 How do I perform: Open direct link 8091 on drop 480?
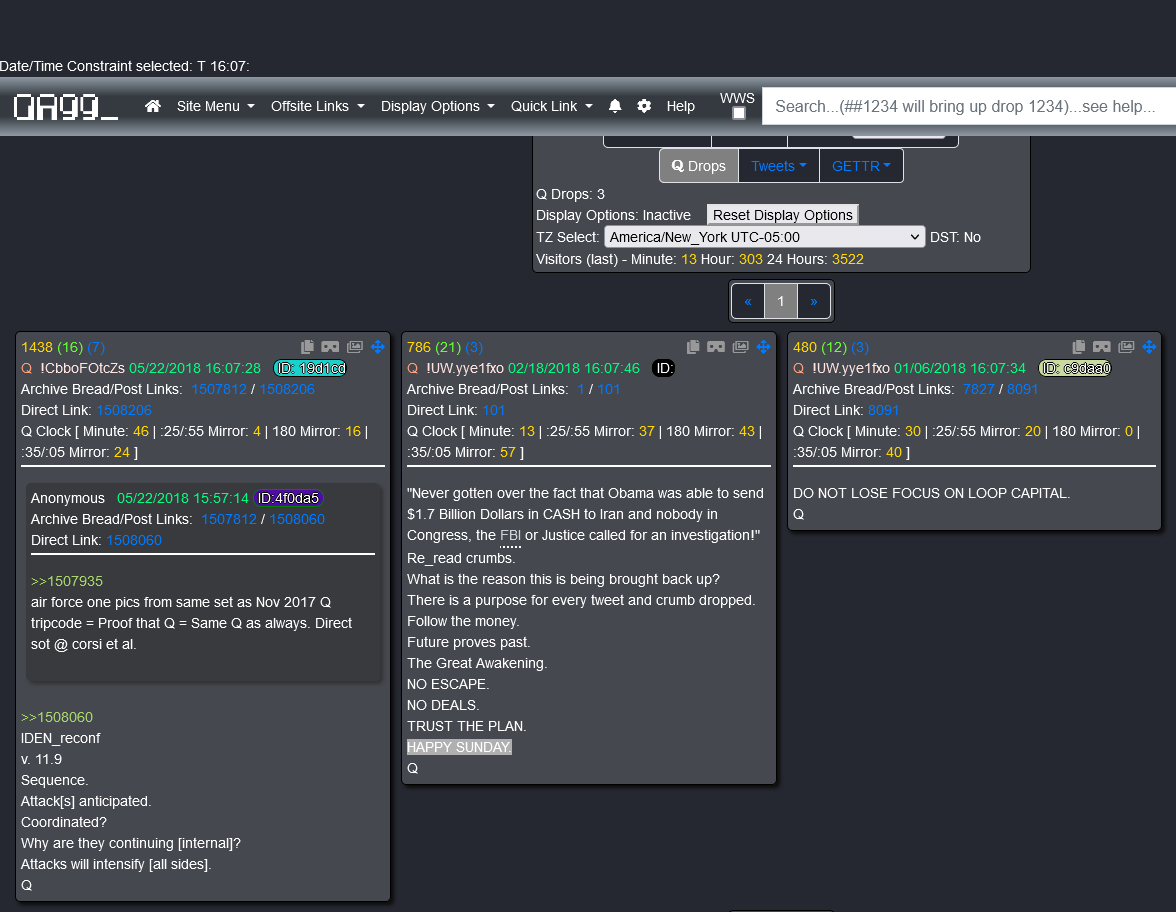click(884, 410)
